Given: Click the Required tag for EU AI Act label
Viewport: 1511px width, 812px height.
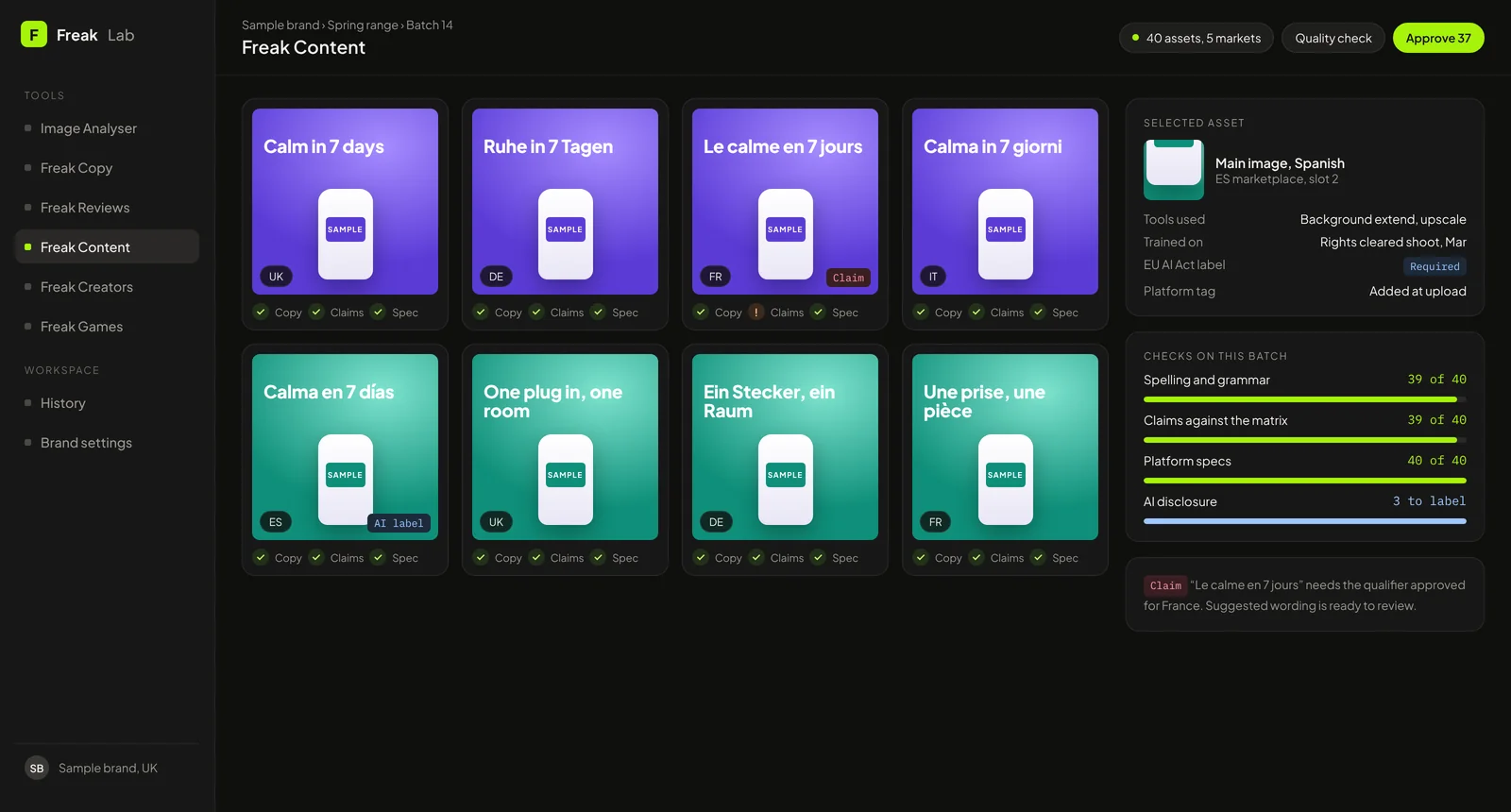Looking at the screenshot, I should tap(1435, 266).
